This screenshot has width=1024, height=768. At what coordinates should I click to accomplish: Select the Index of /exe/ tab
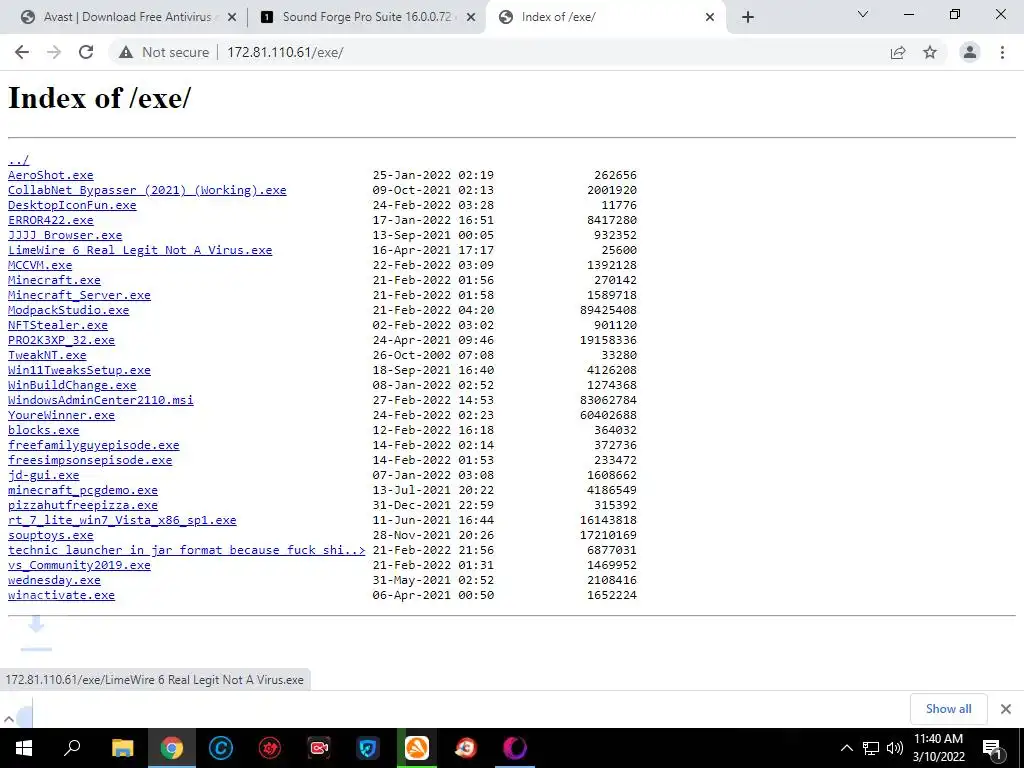tap(605, 17)
